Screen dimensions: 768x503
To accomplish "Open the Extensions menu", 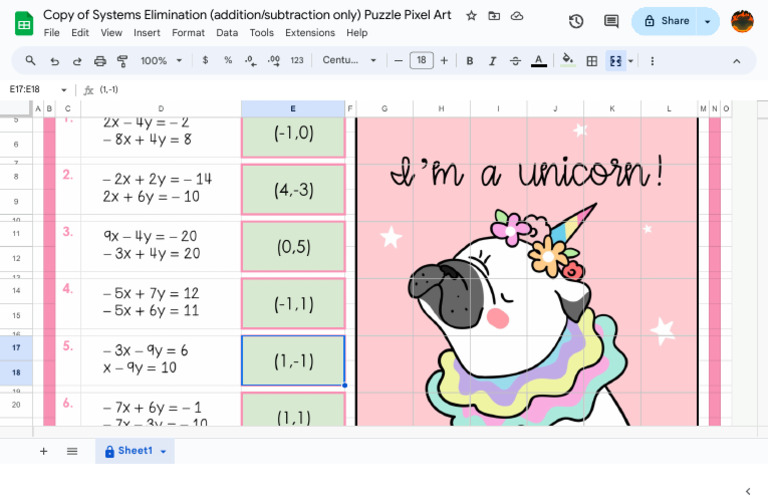I will pos(310,33).
